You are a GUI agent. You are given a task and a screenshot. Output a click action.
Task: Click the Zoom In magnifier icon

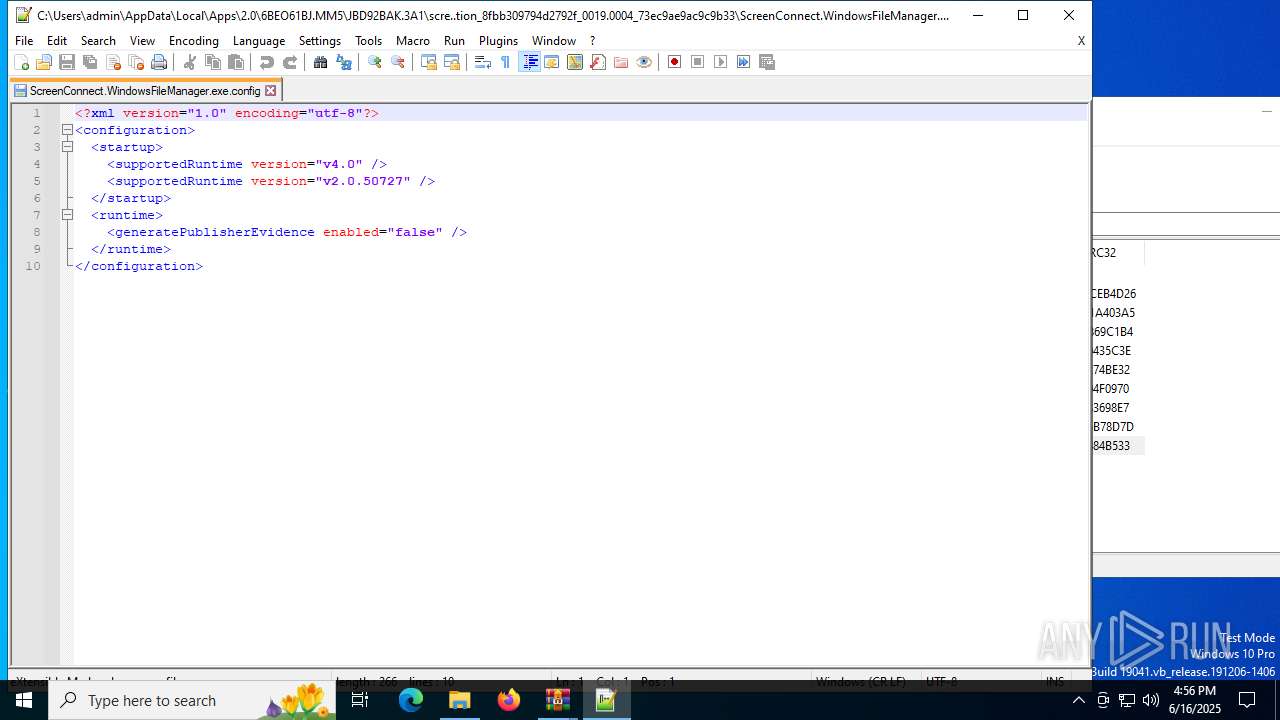(375, 62)
